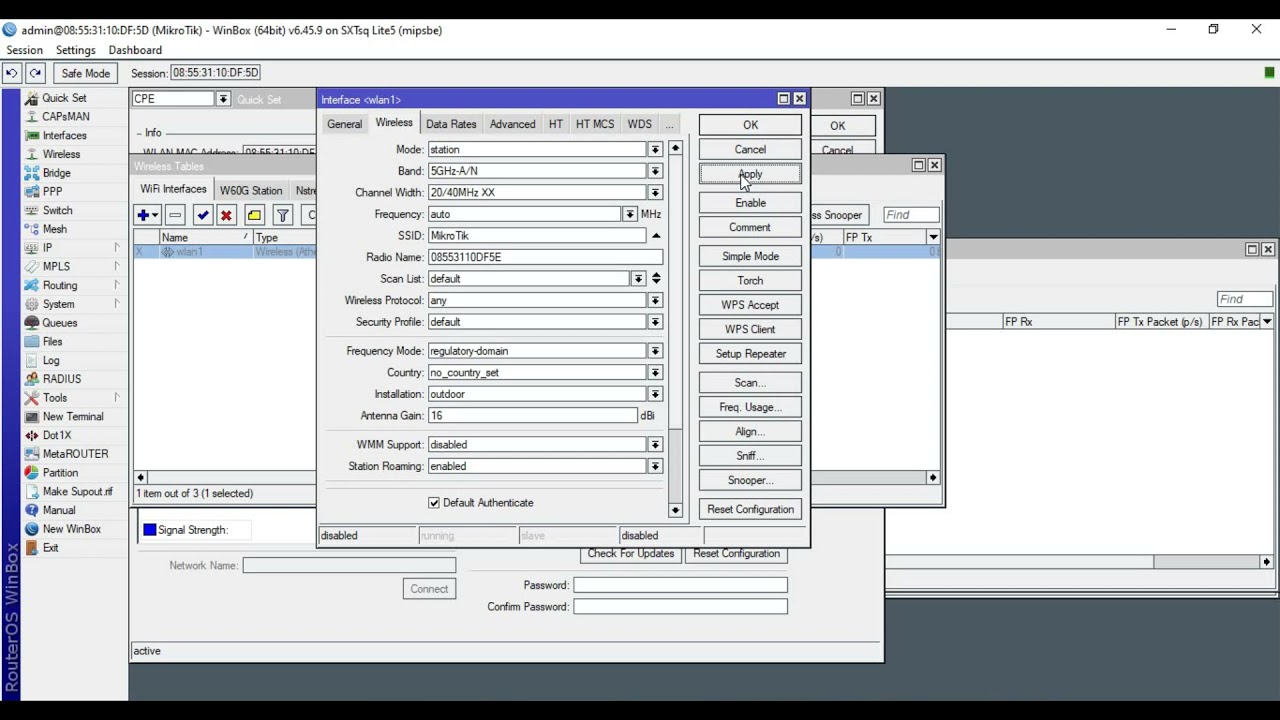This screenshot has height=720, width=1280.
Task: Click Exit in the sidebar
Action: 50,548
